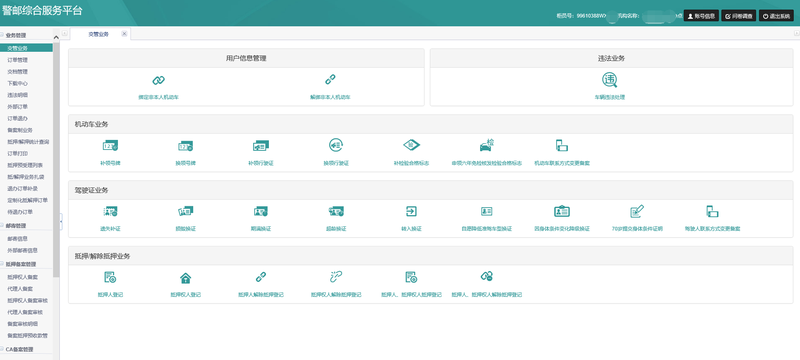This screenshot has height=360, width=800.
Task: Click the 账号信息 button
Action: click(x=702, y=16)
